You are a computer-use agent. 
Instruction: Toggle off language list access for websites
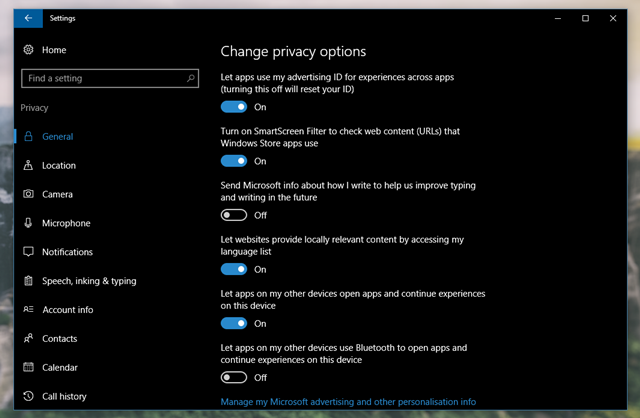pos(234,269)
